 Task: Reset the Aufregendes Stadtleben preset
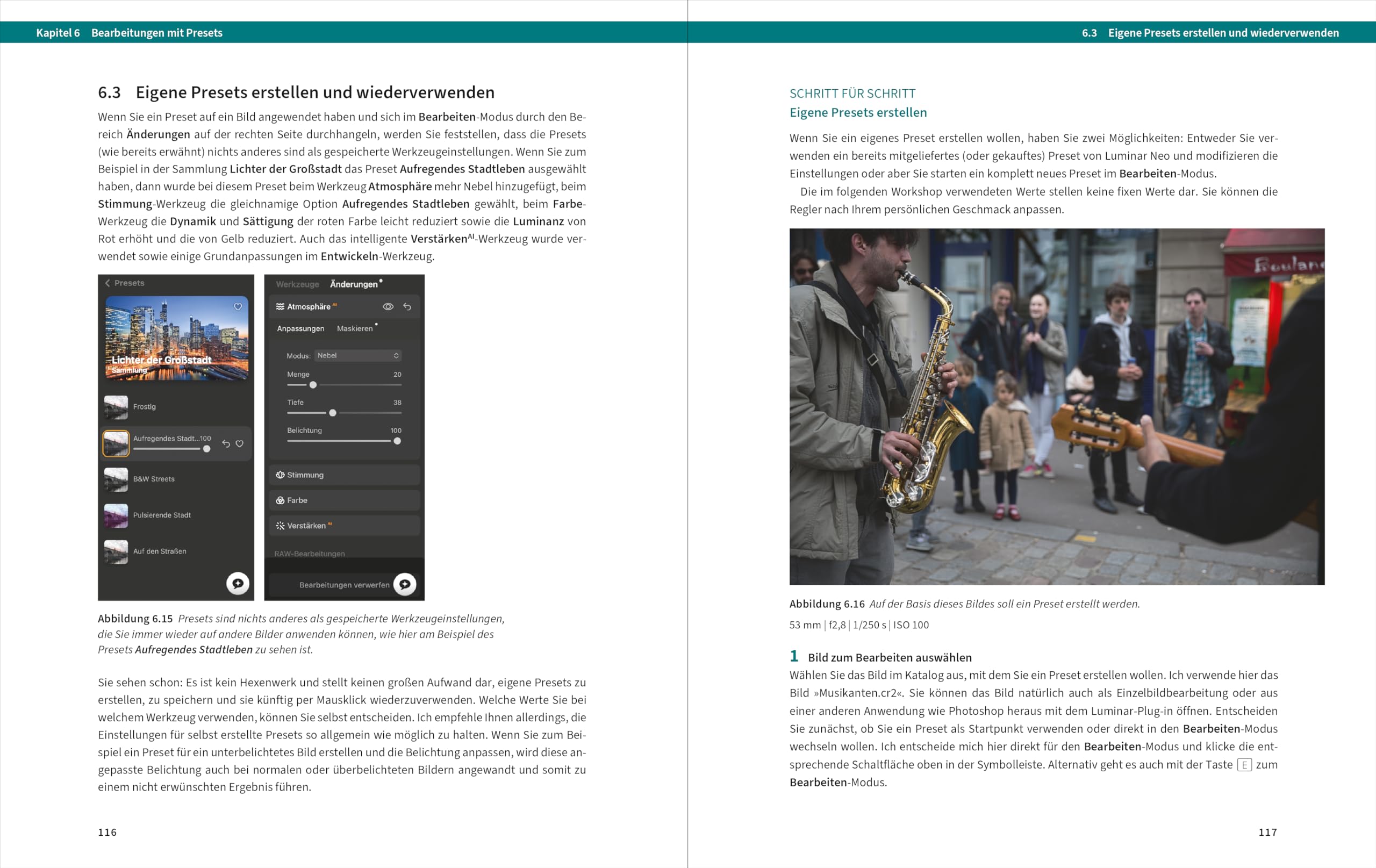[x=226, y=443]
